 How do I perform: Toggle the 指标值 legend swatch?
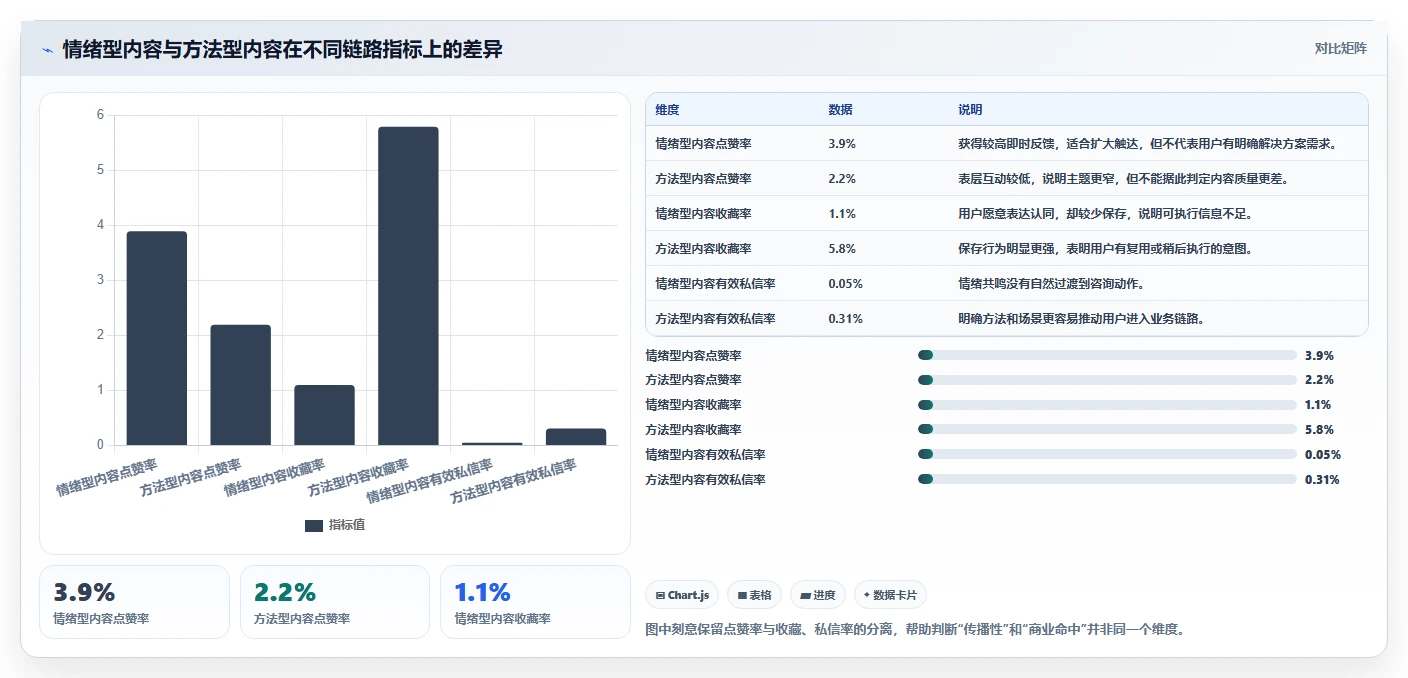[x=314, y=525]
